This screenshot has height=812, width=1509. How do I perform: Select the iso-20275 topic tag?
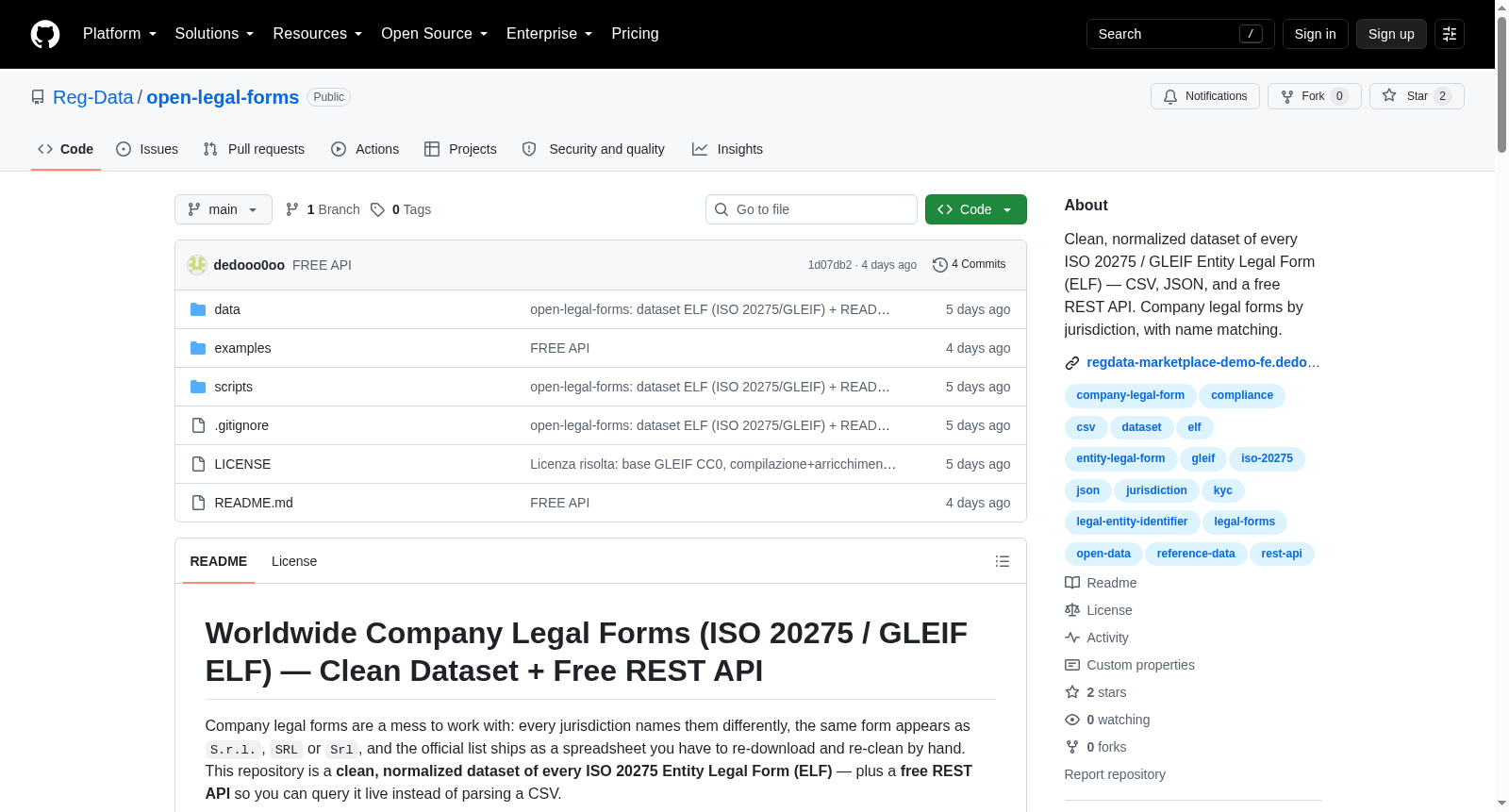(1267, 458)
